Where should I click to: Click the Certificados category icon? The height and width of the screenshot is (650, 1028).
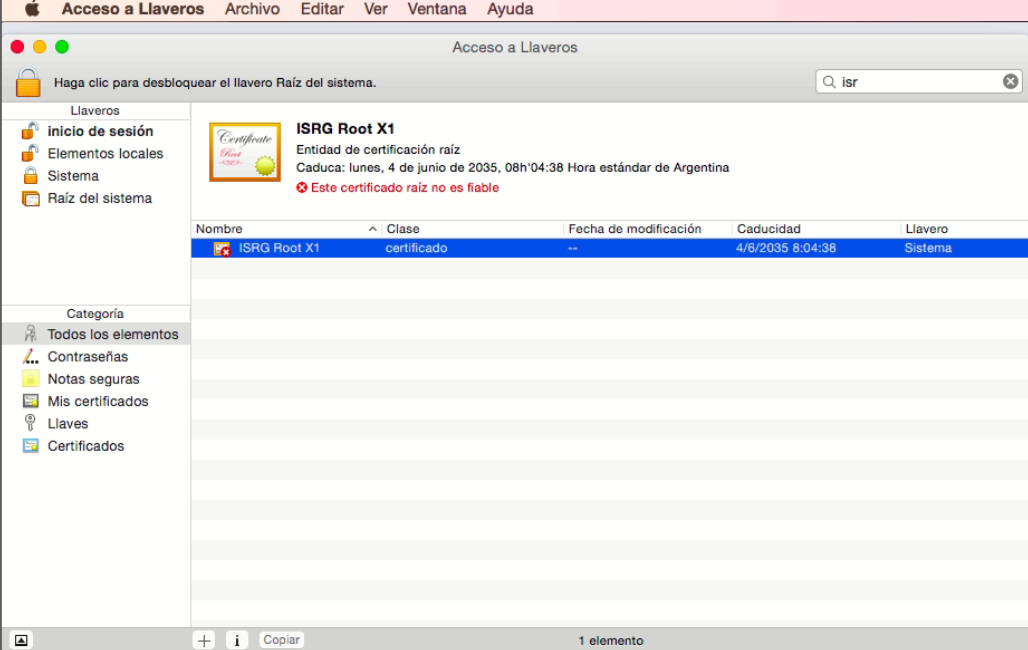pos(30,445)
